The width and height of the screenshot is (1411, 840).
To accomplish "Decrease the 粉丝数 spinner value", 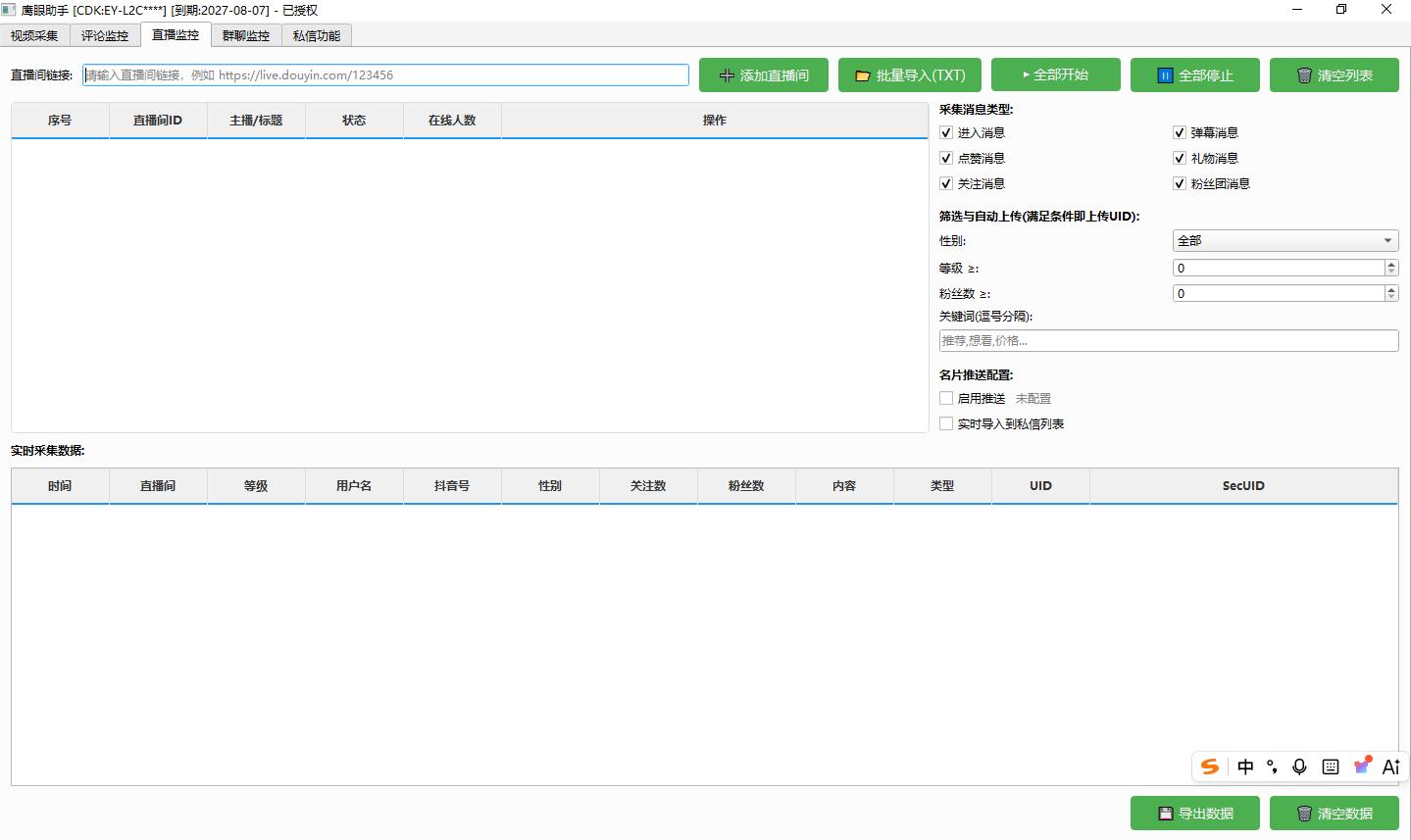I will (1391, 297).
